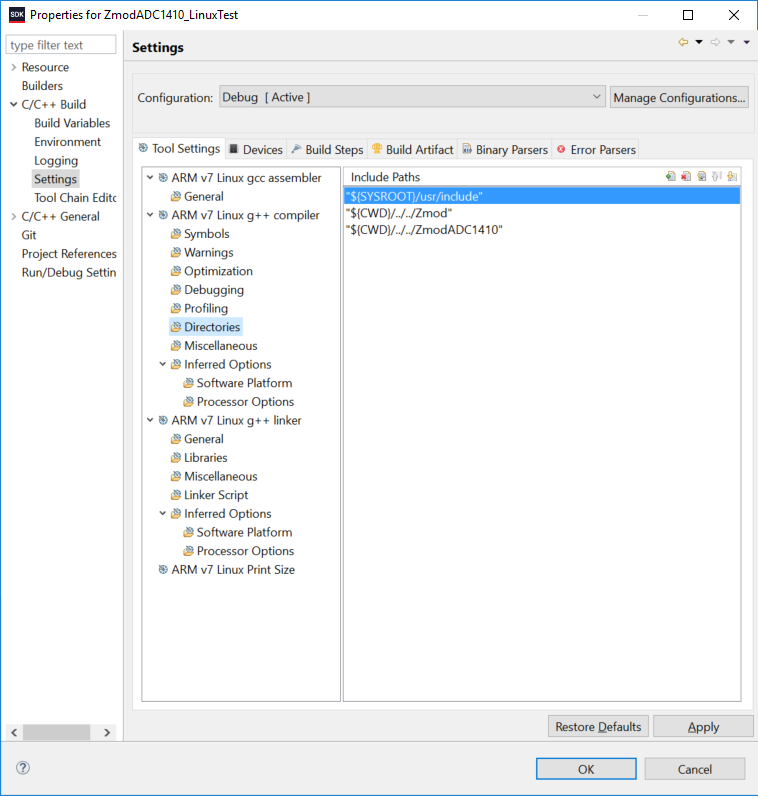The image size is (758, 796).
Task: Switch to the Tool Settings tab
Action: pyautogui.click(x=179, y=148)
